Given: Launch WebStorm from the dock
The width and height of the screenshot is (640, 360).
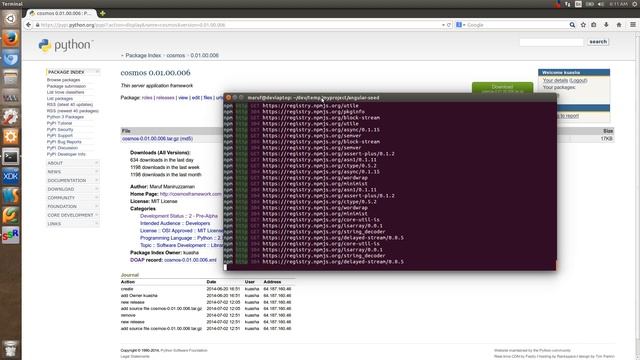Looking at the screenshot, I should pyautogui.click(x=11, y=196).
